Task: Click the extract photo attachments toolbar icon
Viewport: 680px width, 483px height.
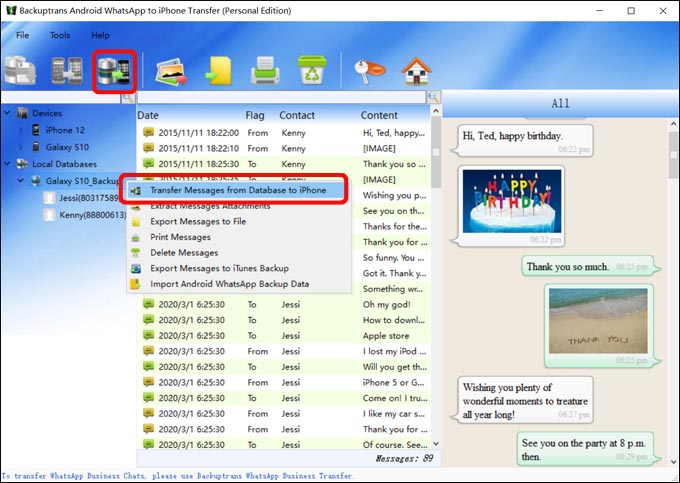Action: [172, 71]
